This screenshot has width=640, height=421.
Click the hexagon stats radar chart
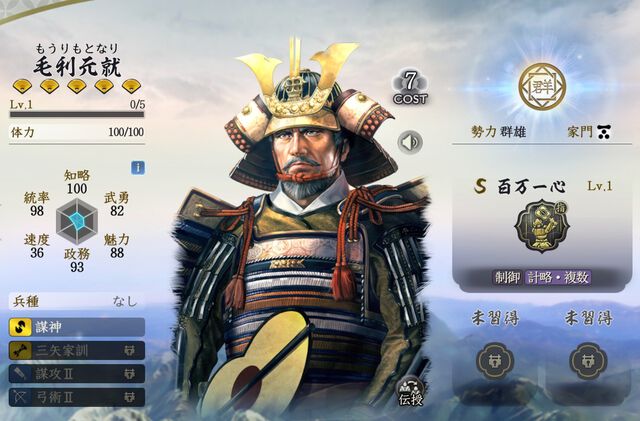click(x=77, y=222)
